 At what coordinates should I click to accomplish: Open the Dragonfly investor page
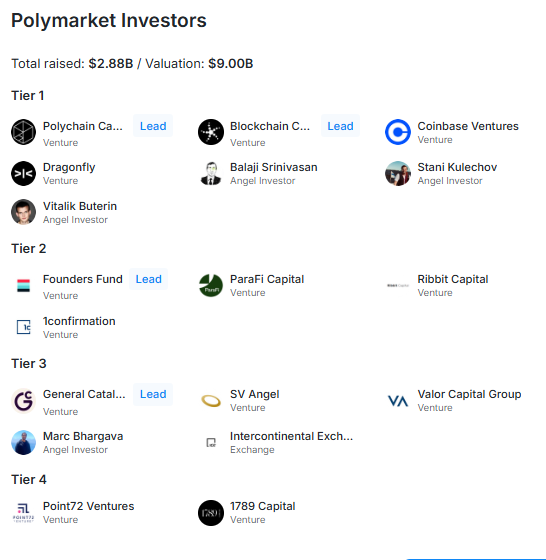pos(69,167)
